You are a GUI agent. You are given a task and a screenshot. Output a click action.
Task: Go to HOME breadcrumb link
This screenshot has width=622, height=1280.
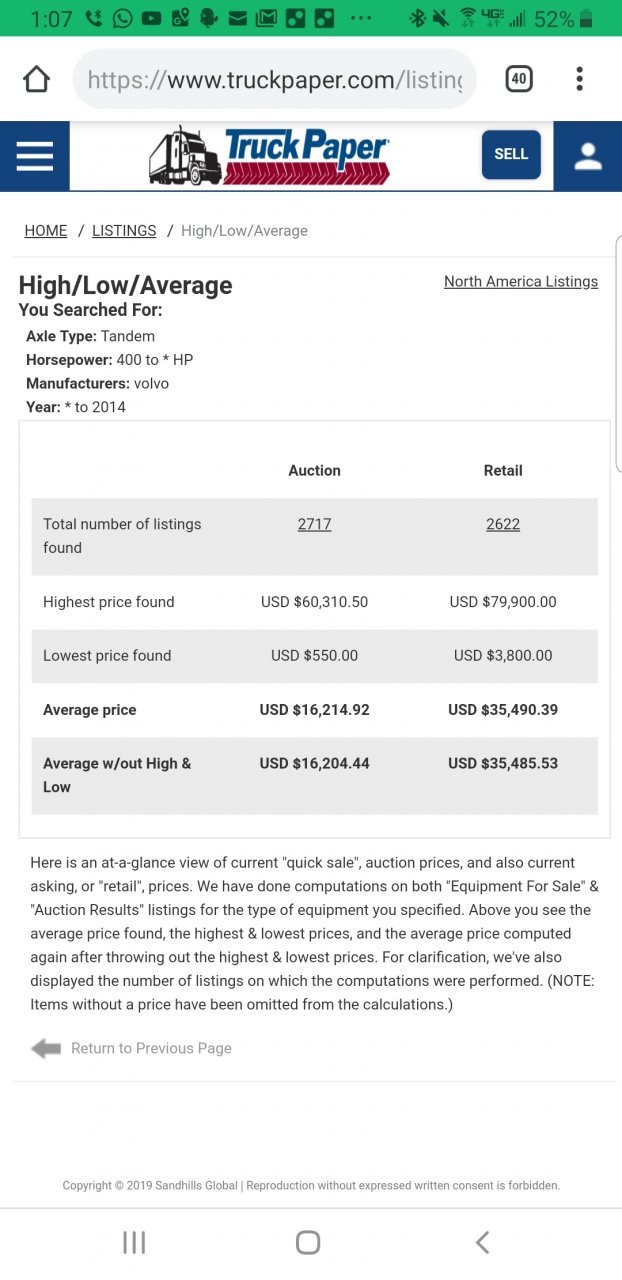[x=46, y=231]
